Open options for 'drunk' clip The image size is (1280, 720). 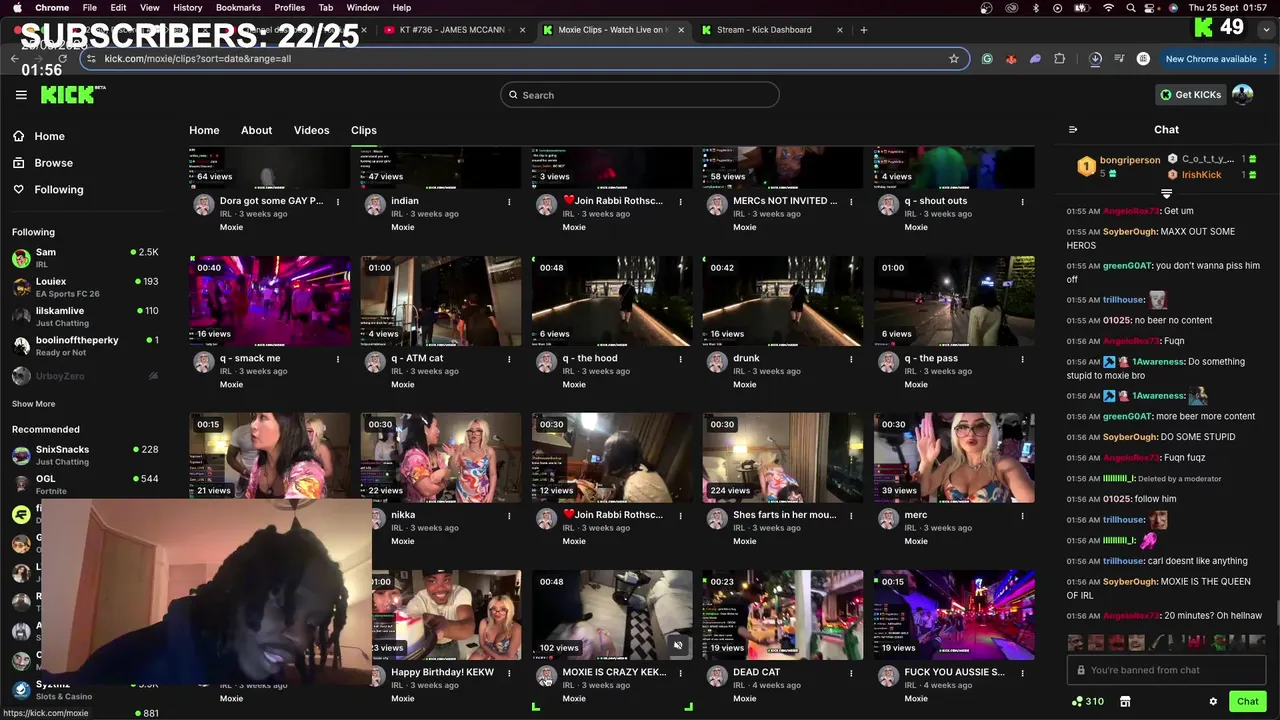[851, 359]
